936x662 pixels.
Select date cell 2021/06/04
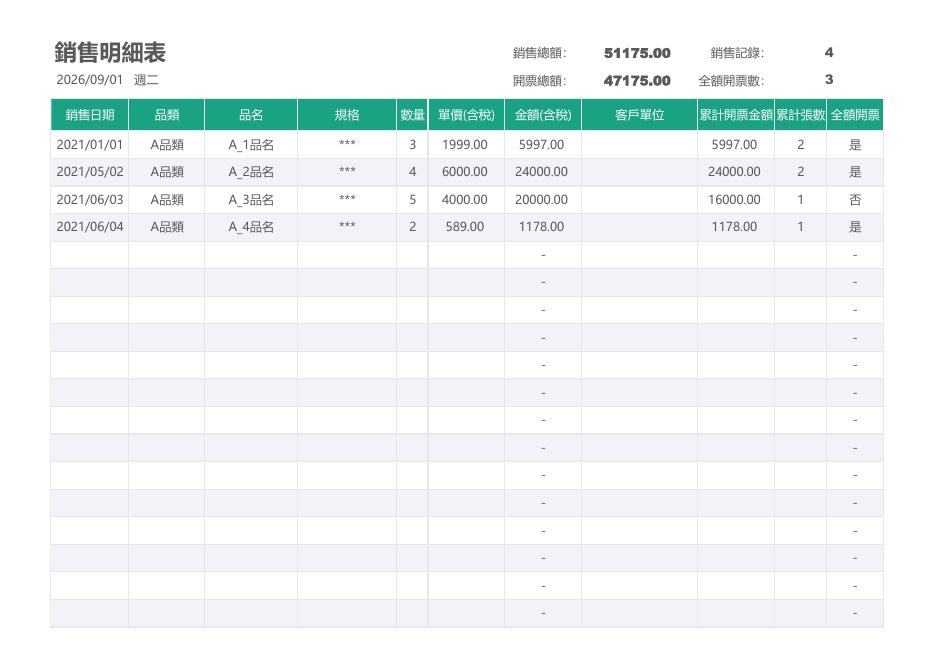coord(90,227)
